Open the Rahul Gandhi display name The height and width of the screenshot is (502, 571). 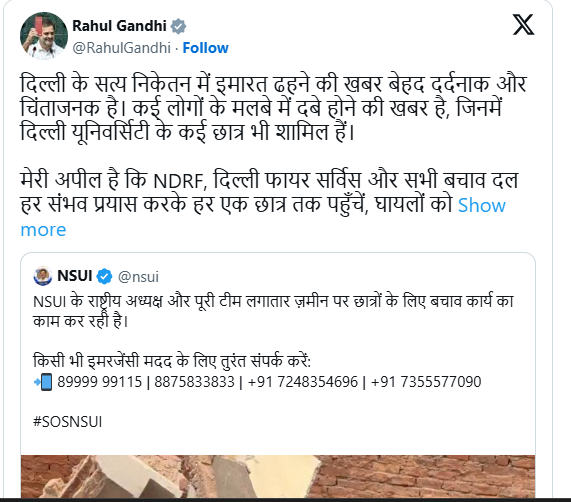click(119, 26)
